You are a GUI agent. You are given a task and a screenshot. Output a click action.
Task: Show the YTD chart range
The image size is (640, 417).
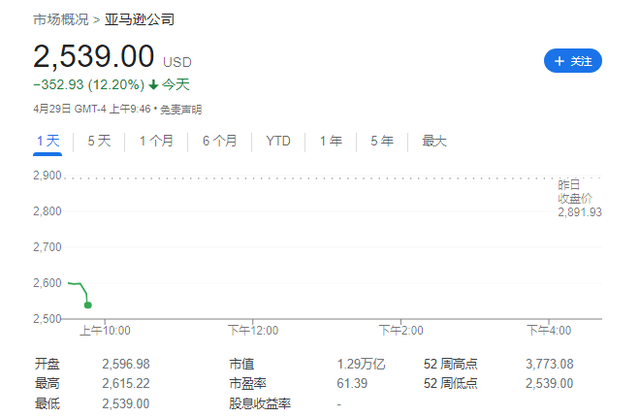pos(278,141)
